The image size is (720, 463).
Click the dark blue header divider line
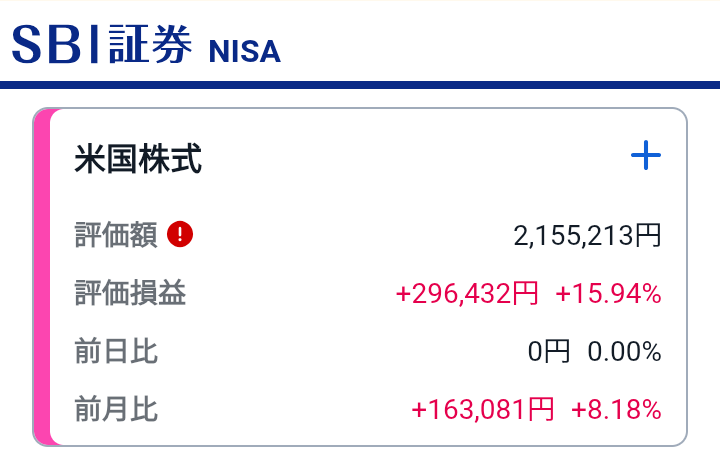[x=360, y=85]
